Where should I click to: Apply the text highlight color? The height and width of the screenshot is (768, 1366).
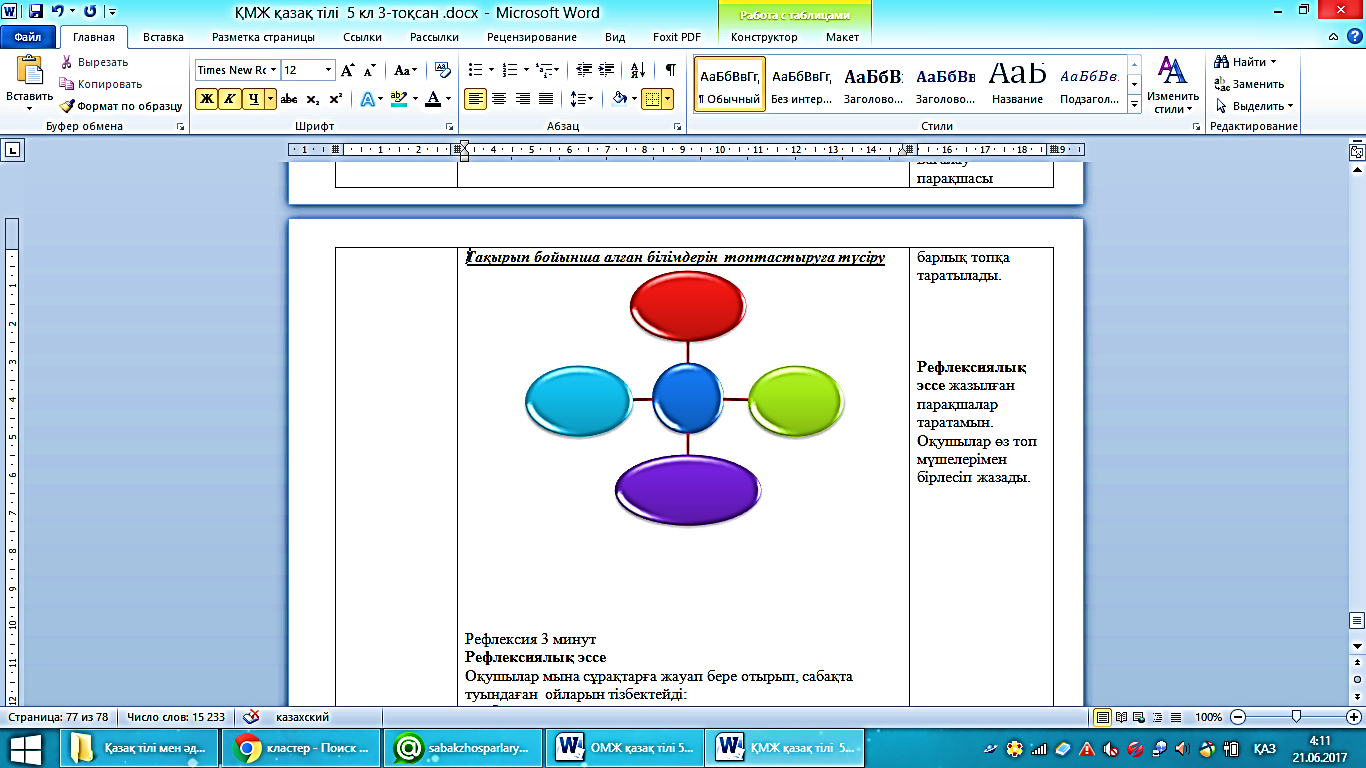point(397,99)
